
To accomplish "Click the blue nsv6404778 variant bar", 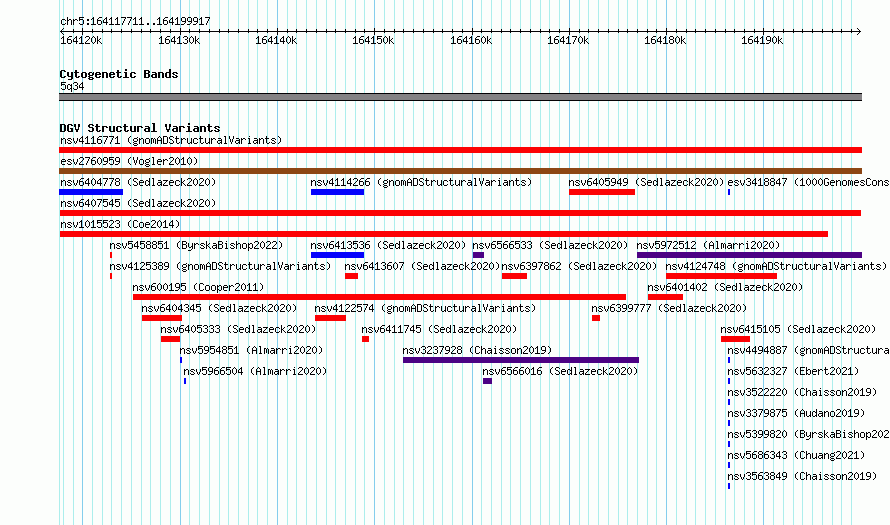I will click(91, 192).
